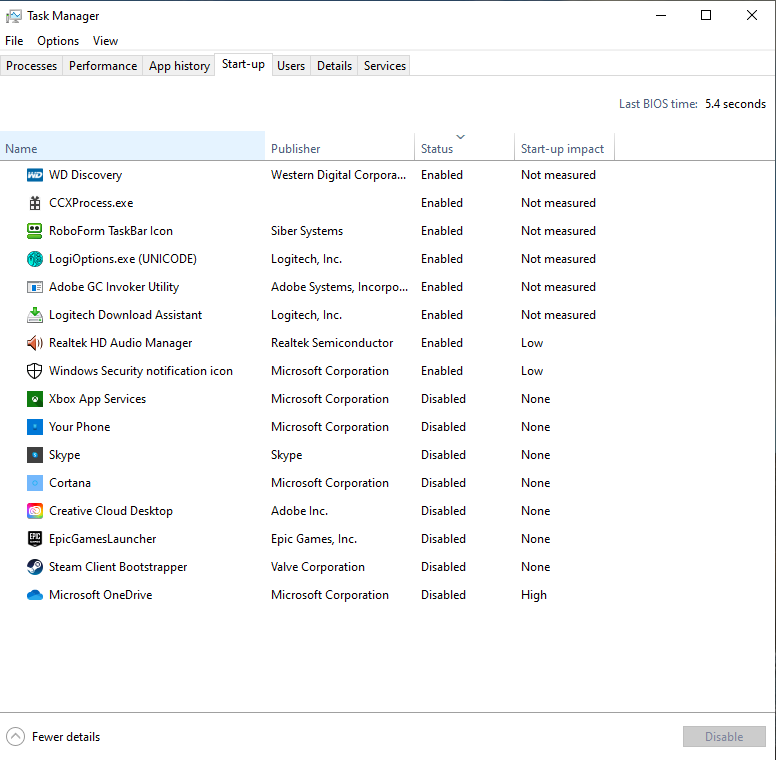Click the Valve Corporation publisher cell
The height and width of the screenshot is (760, 776).
318,567
